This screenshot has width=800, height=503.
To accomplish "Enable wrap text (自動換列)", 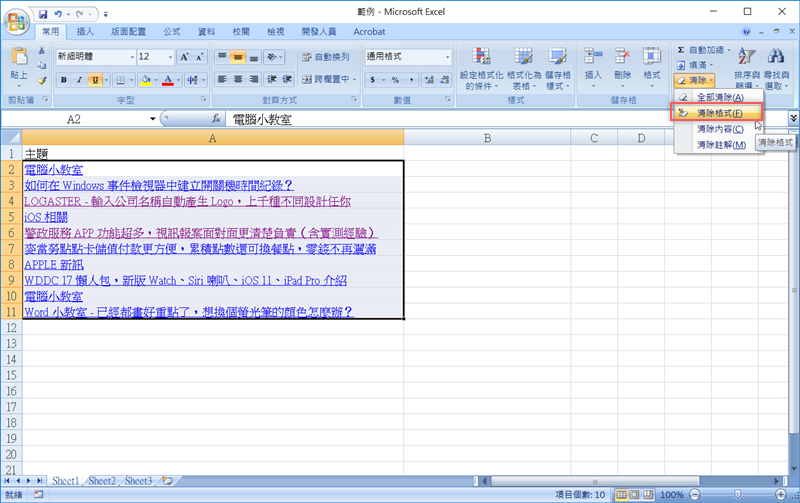I will point(326,57).
